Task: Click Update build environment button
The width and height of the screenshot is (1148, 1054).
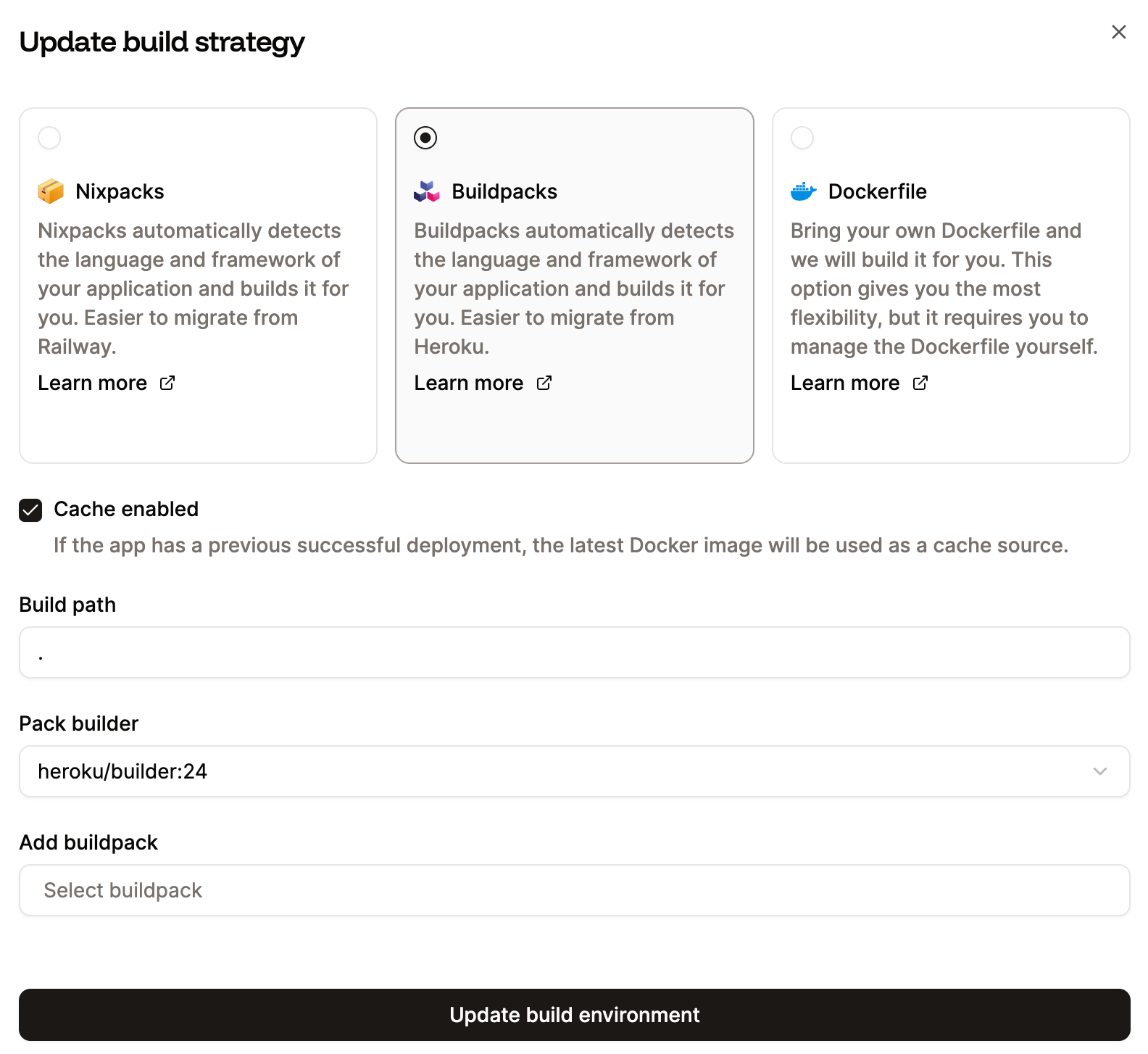Action: click(575, 1015)
